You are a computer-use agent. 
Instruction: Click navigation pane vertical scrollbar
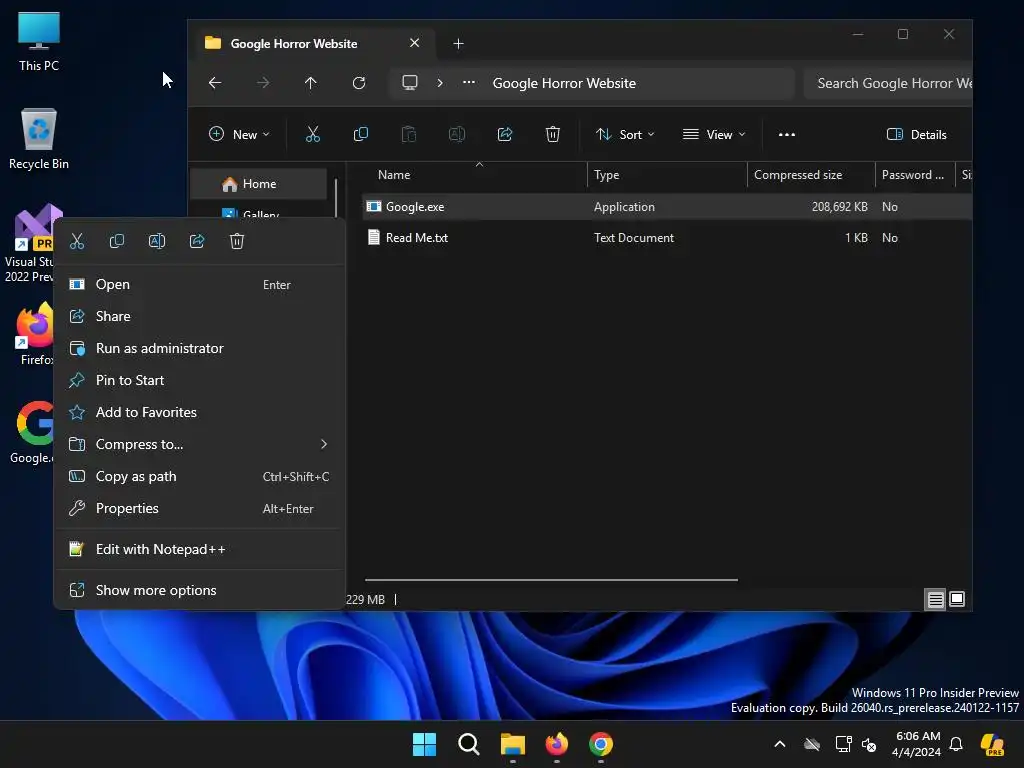click(x=336, y=199)
